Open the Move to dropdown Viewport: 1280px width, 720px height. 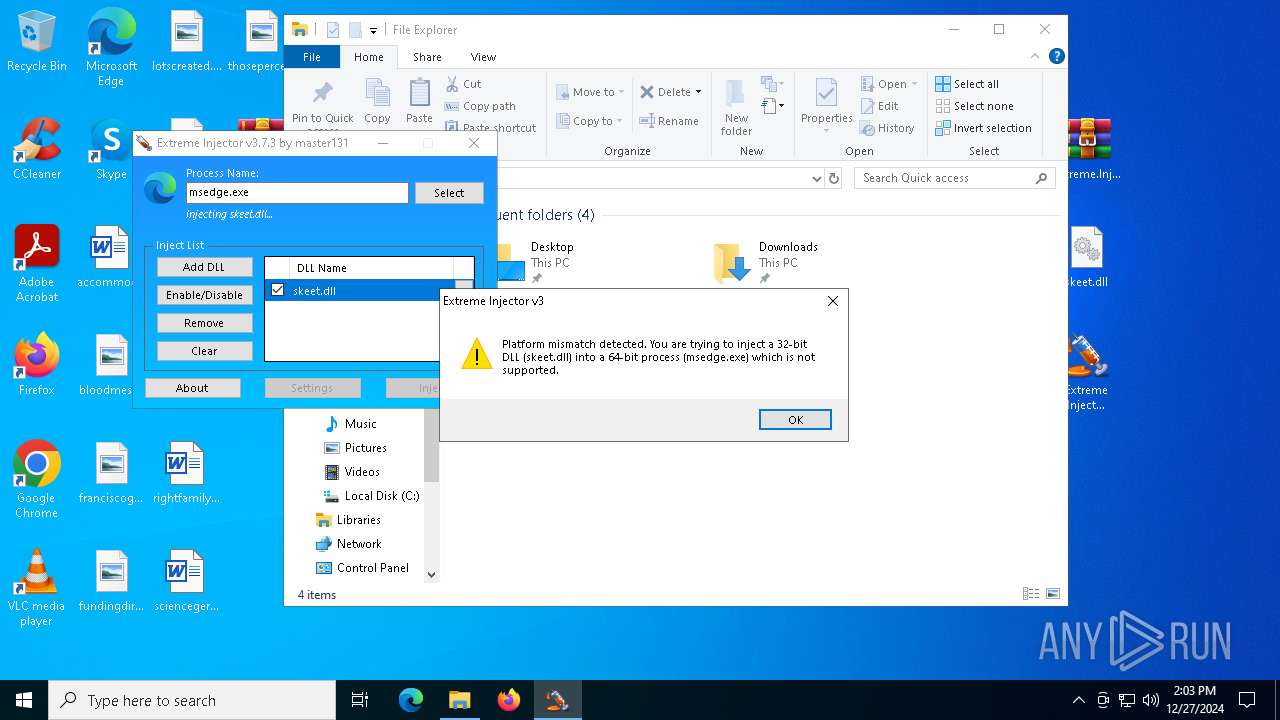(591, 92)
